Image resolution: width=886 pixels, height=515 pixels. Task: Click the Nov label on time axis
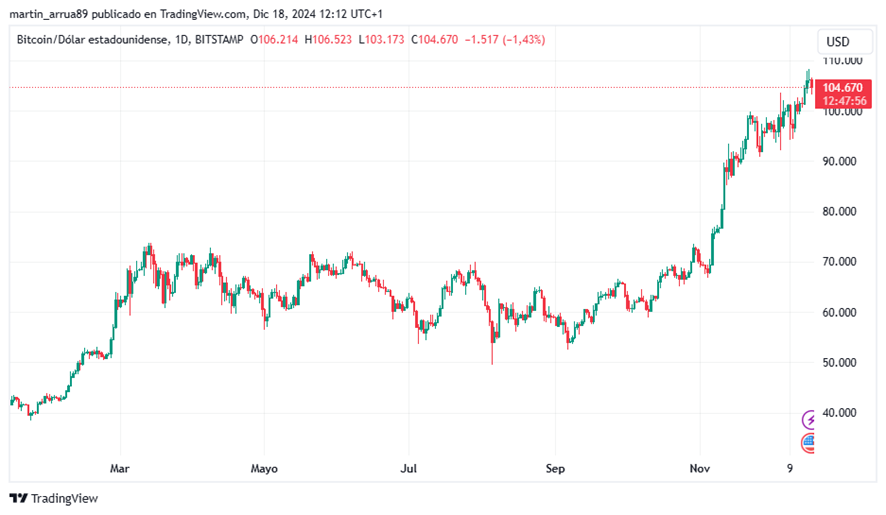(700, 468)
